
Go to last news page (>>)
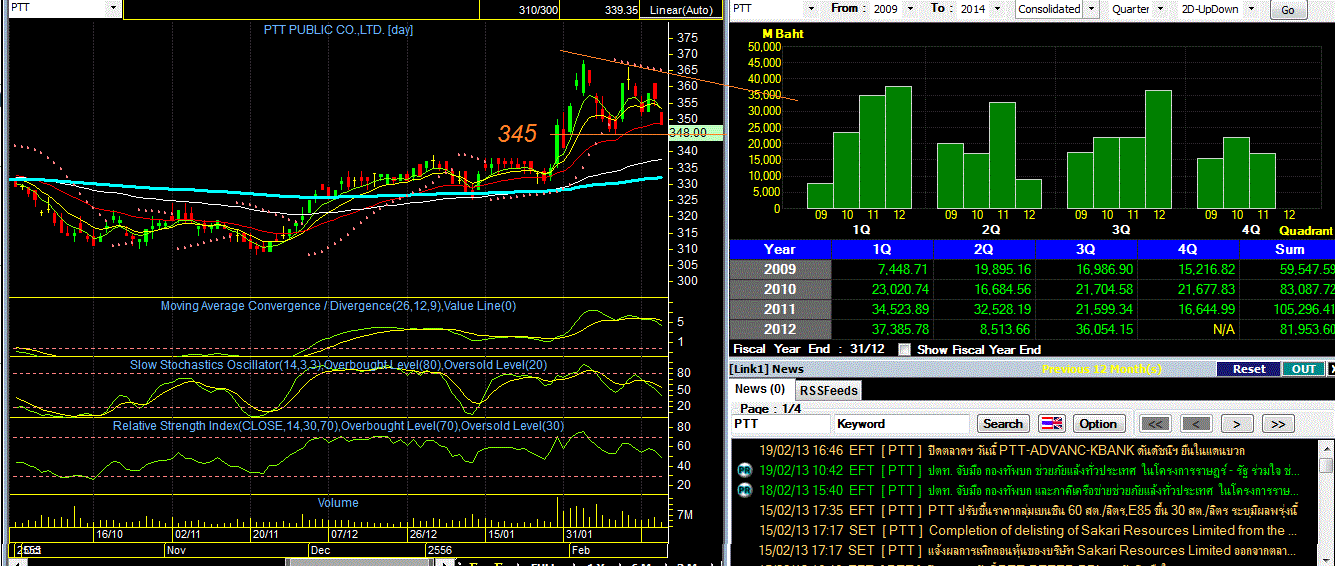[1278, 424]
